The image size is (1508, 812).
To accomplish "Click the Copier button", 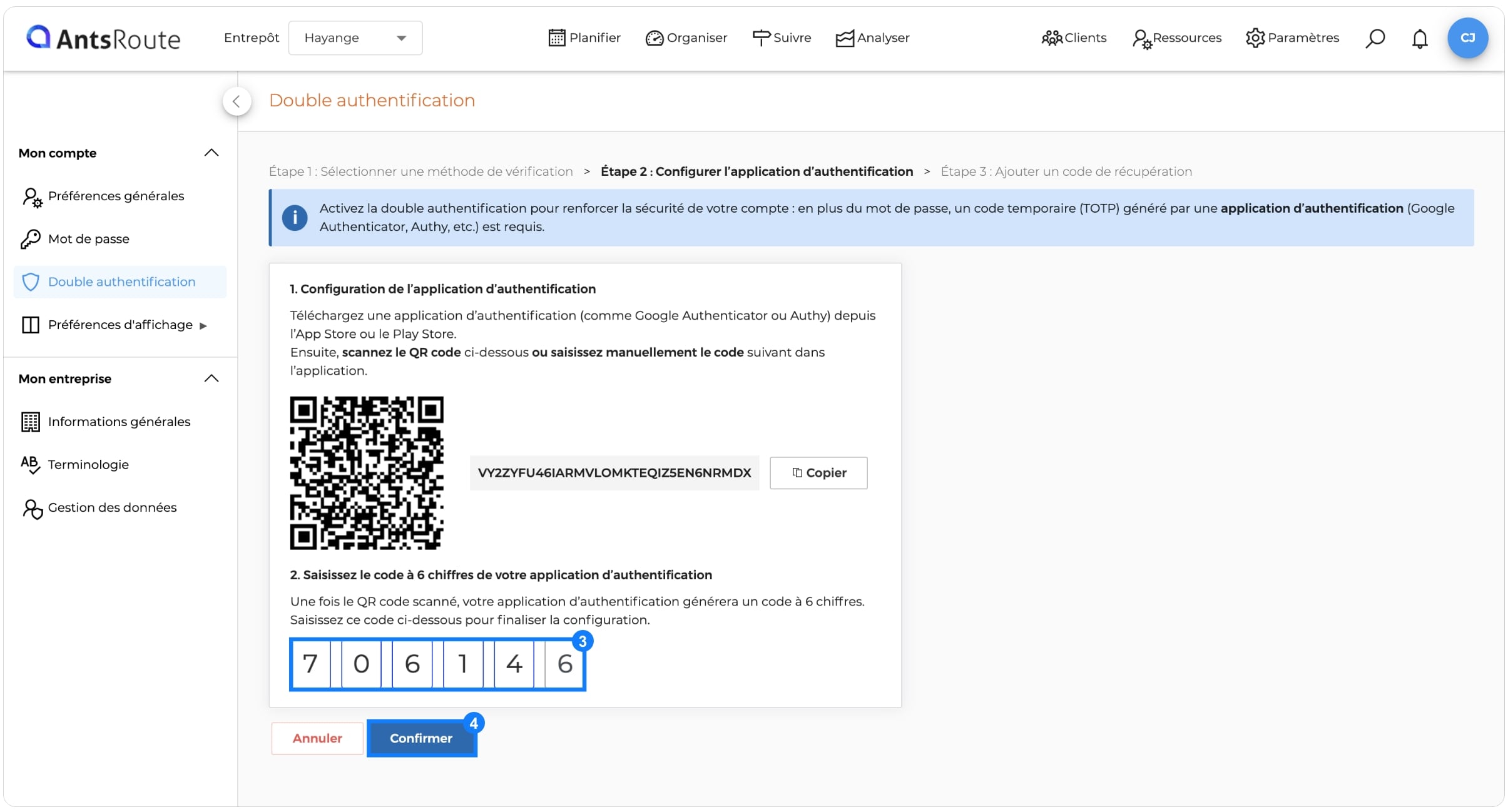I will [818, 473].
